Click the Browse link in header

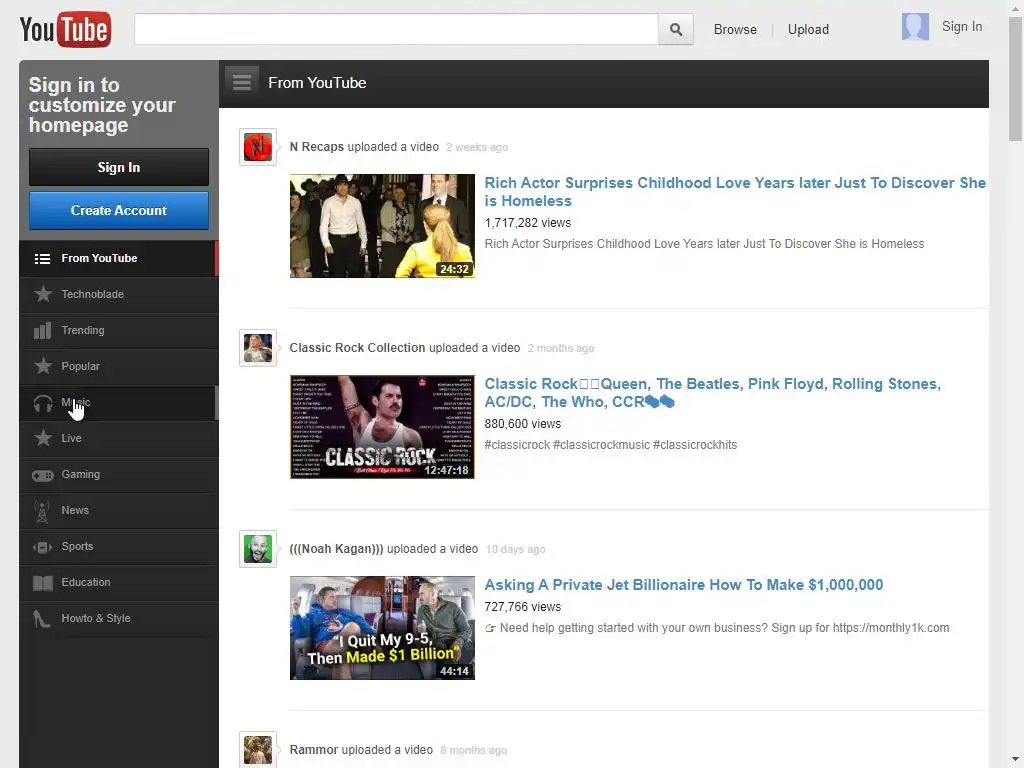click(735, 29)
